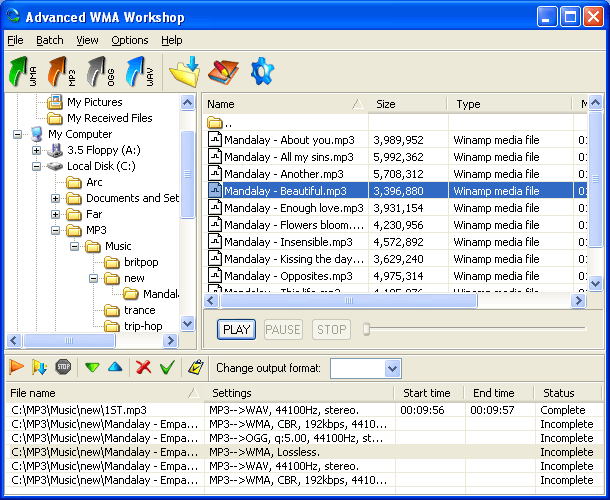Click the application icon in the title bar
The width and height of the screenshot is (610, 500).
pos(13,16)
